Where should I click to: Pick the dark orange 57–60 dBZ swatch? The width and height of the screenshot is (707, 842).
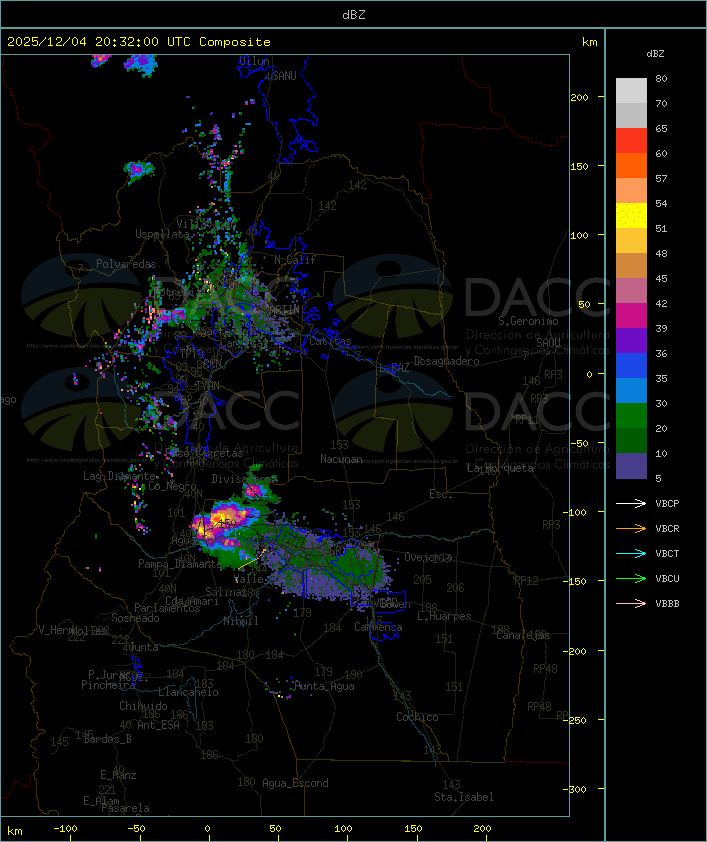pyautogui.click(x=631, y=165)
